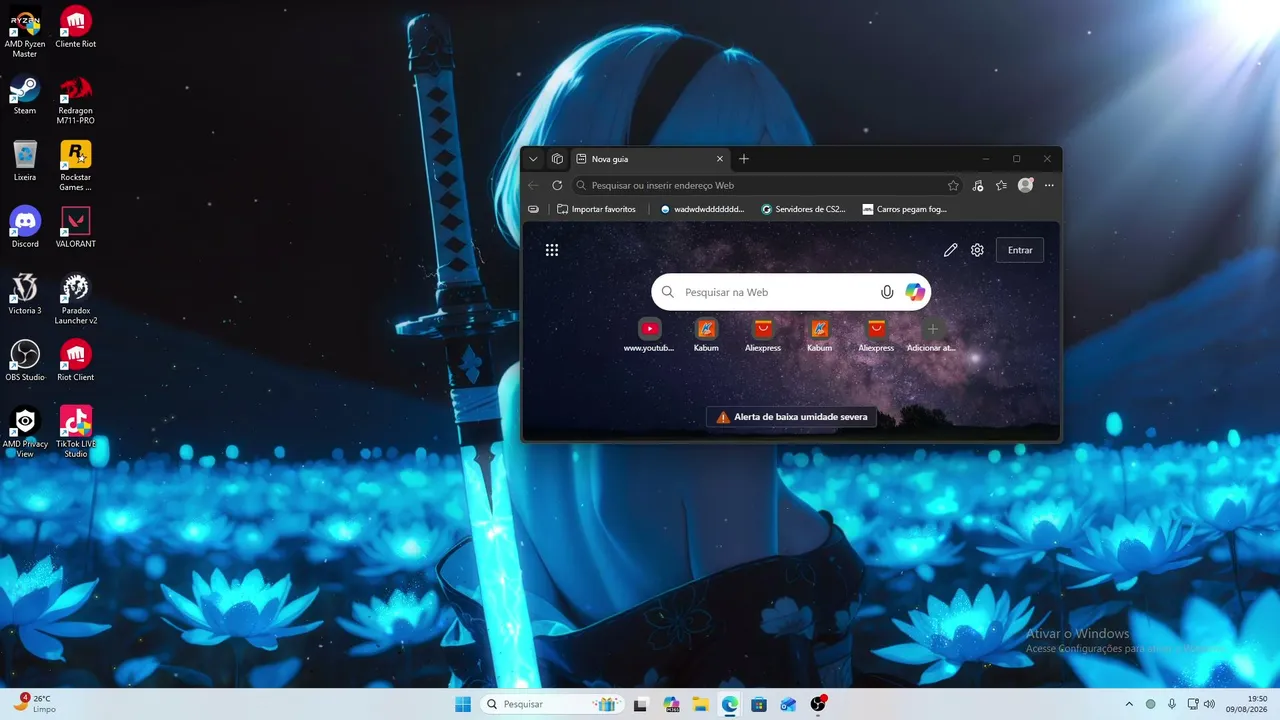Image resolution: width=1280 pixels, height=720 pixels.
Task: Add this page to favorites star
Action: pyautogui.click(x=953, y=185)
